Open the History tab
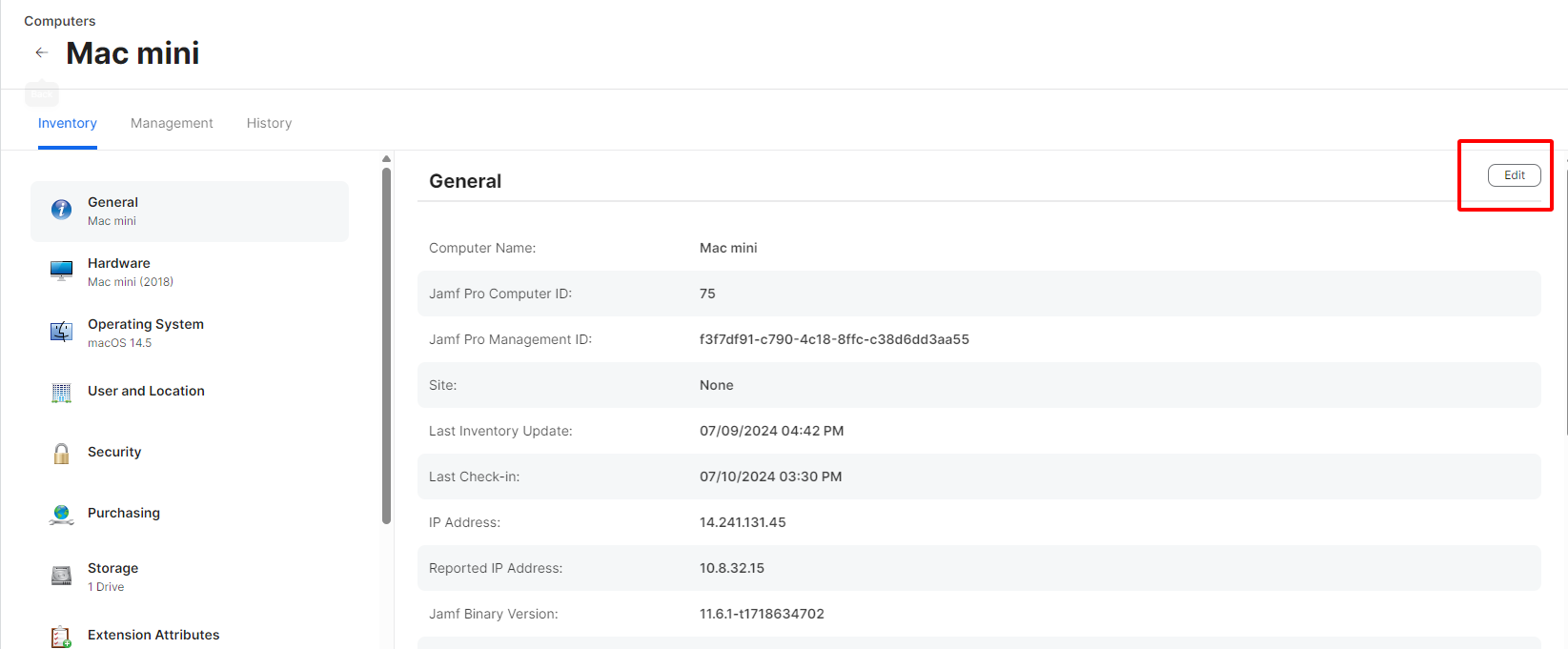 [x=269, y=123]
